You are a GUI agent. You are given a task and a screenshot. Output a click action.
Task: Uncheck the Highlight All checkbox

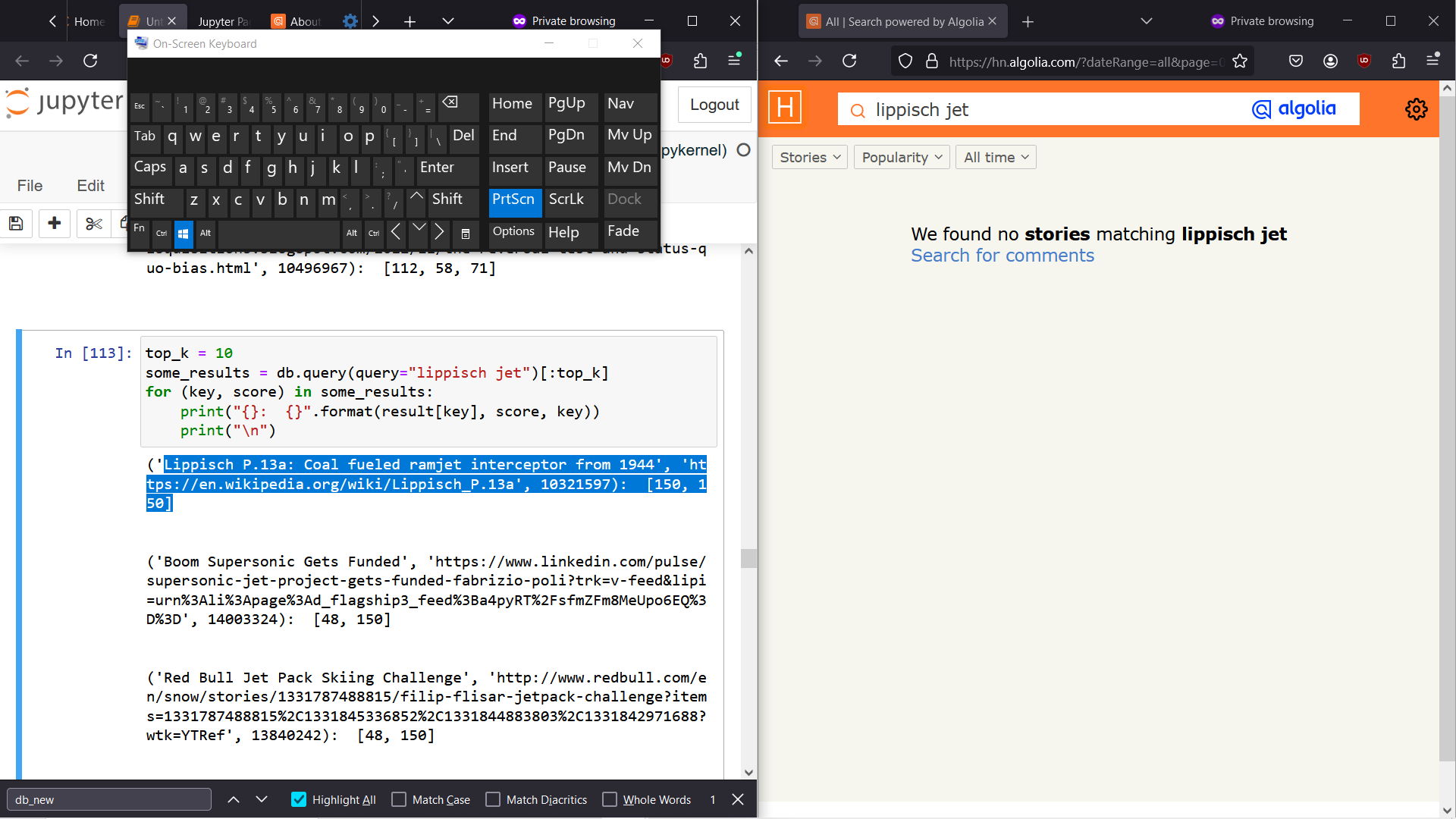pyautogui.click(x=299, y=799)
